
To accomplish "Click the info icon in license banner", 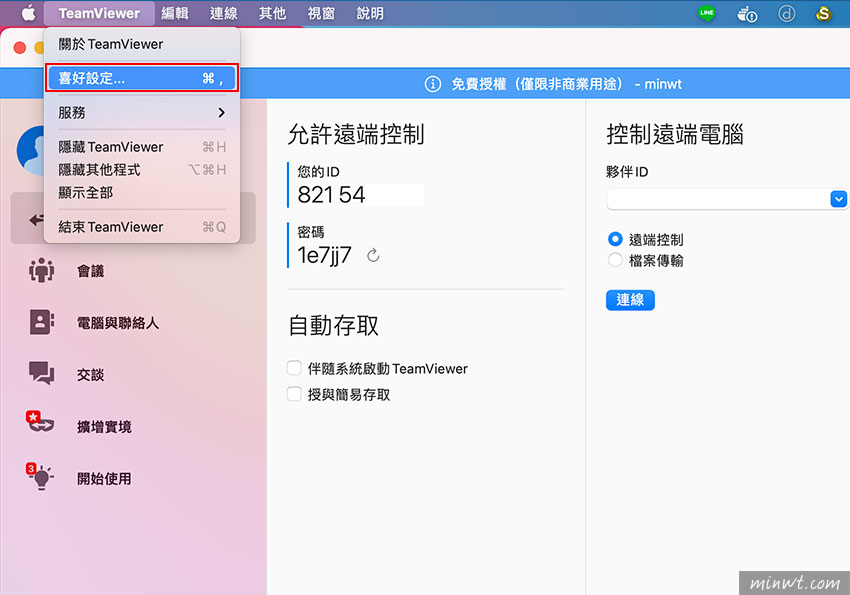I will coord(433,84).
